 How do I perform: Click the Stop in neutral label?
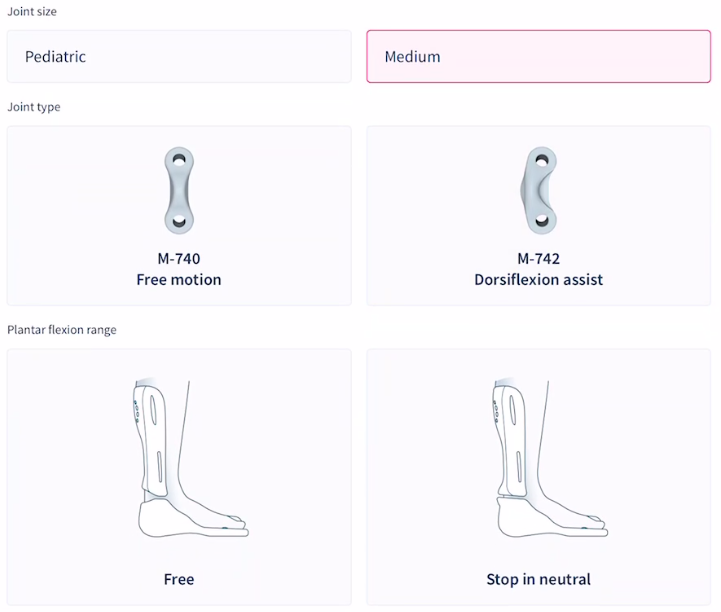click(539, 579)
